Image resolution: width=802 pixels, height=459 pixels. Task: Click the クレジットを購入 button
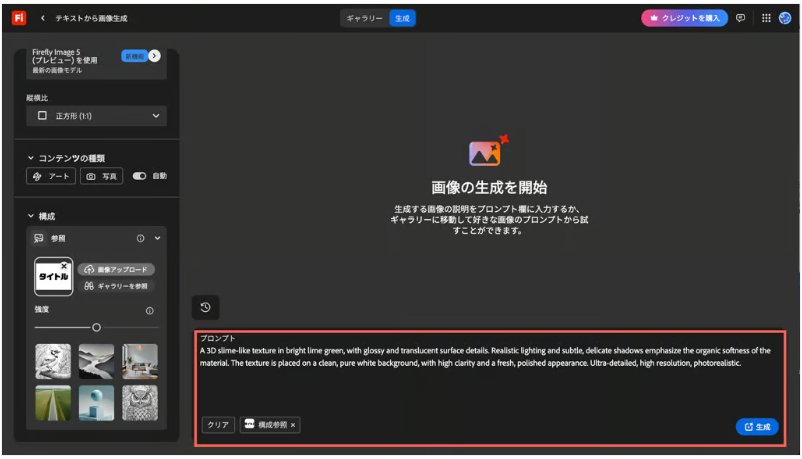[685, 18]
